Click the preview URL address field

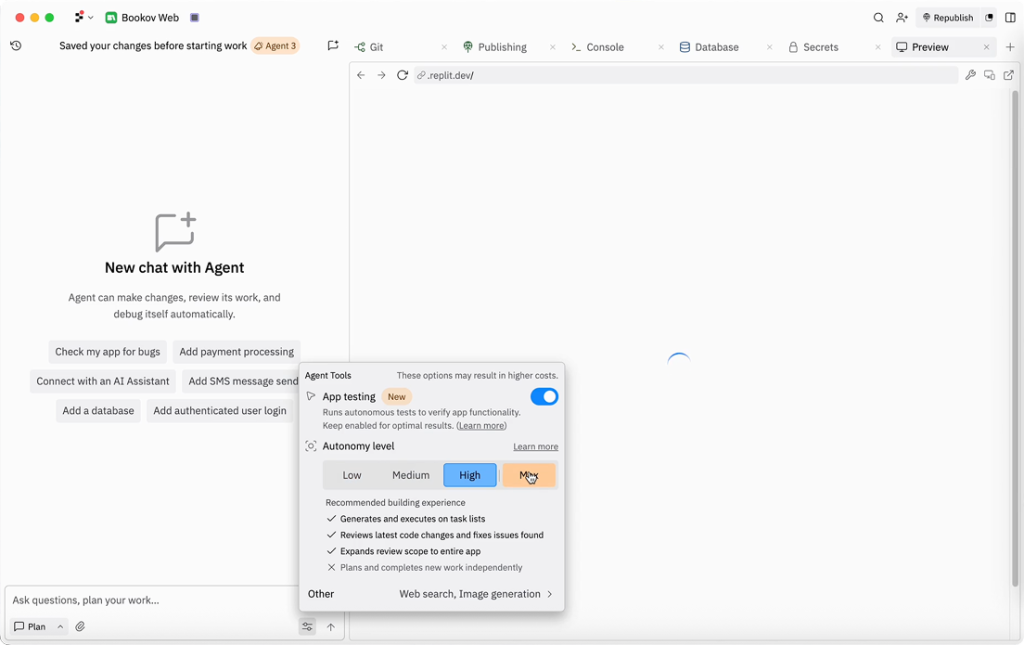coord(680,75)
